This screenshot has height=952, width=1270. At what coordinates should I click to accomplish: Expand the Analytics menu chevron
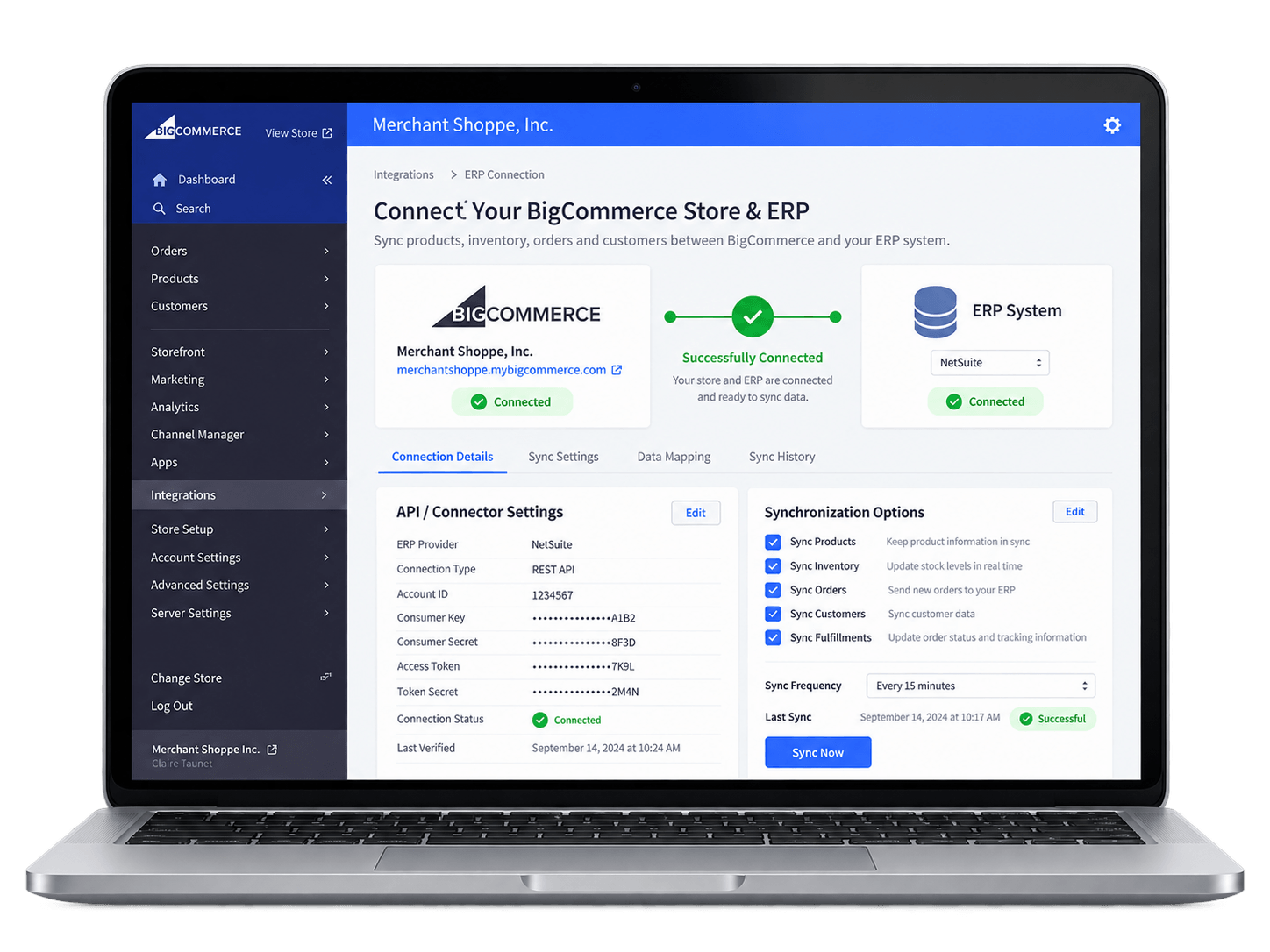click(x=326, y=407)
